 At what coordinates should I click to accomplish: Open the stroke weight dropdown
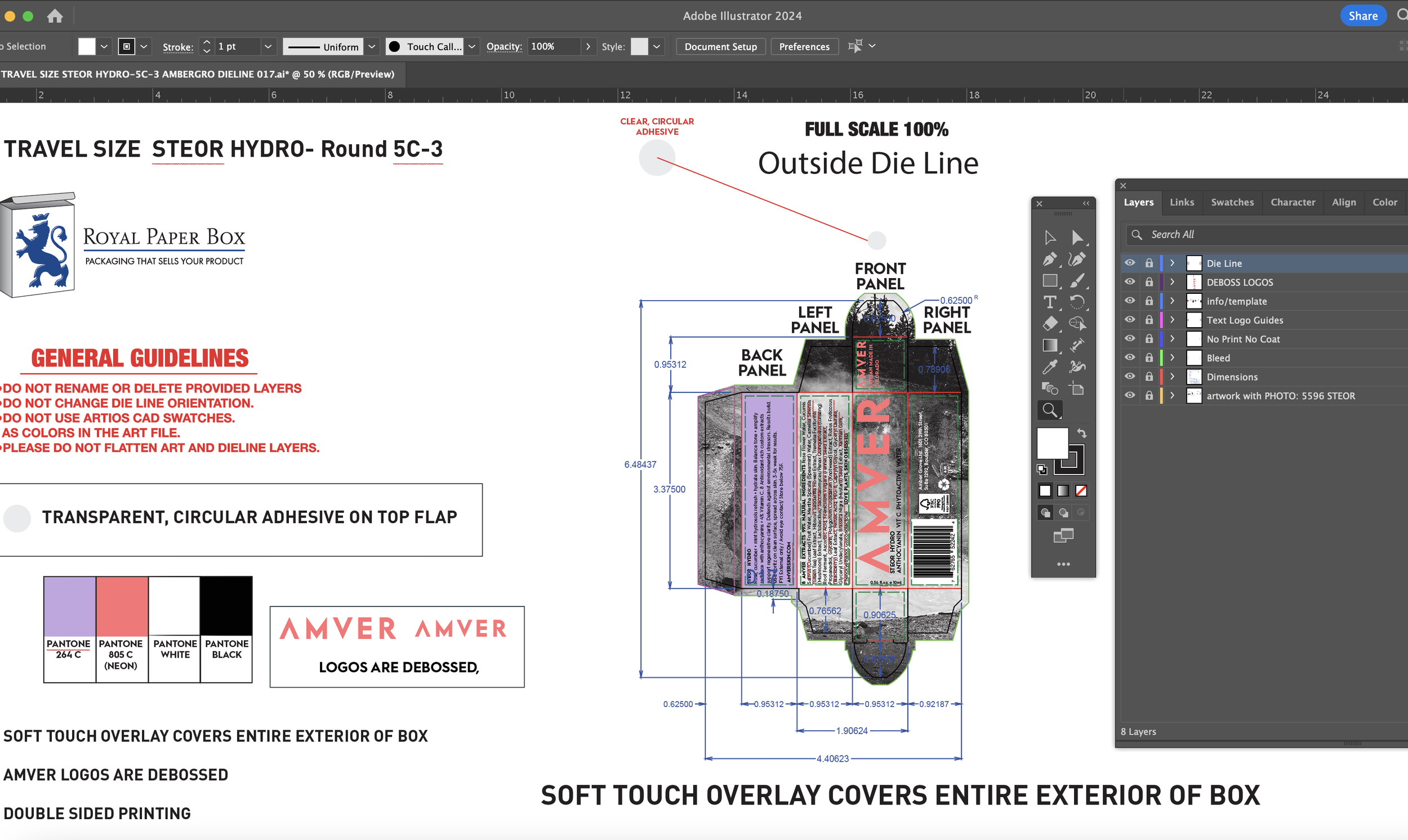pyautogui.click(x=268, y=46)
